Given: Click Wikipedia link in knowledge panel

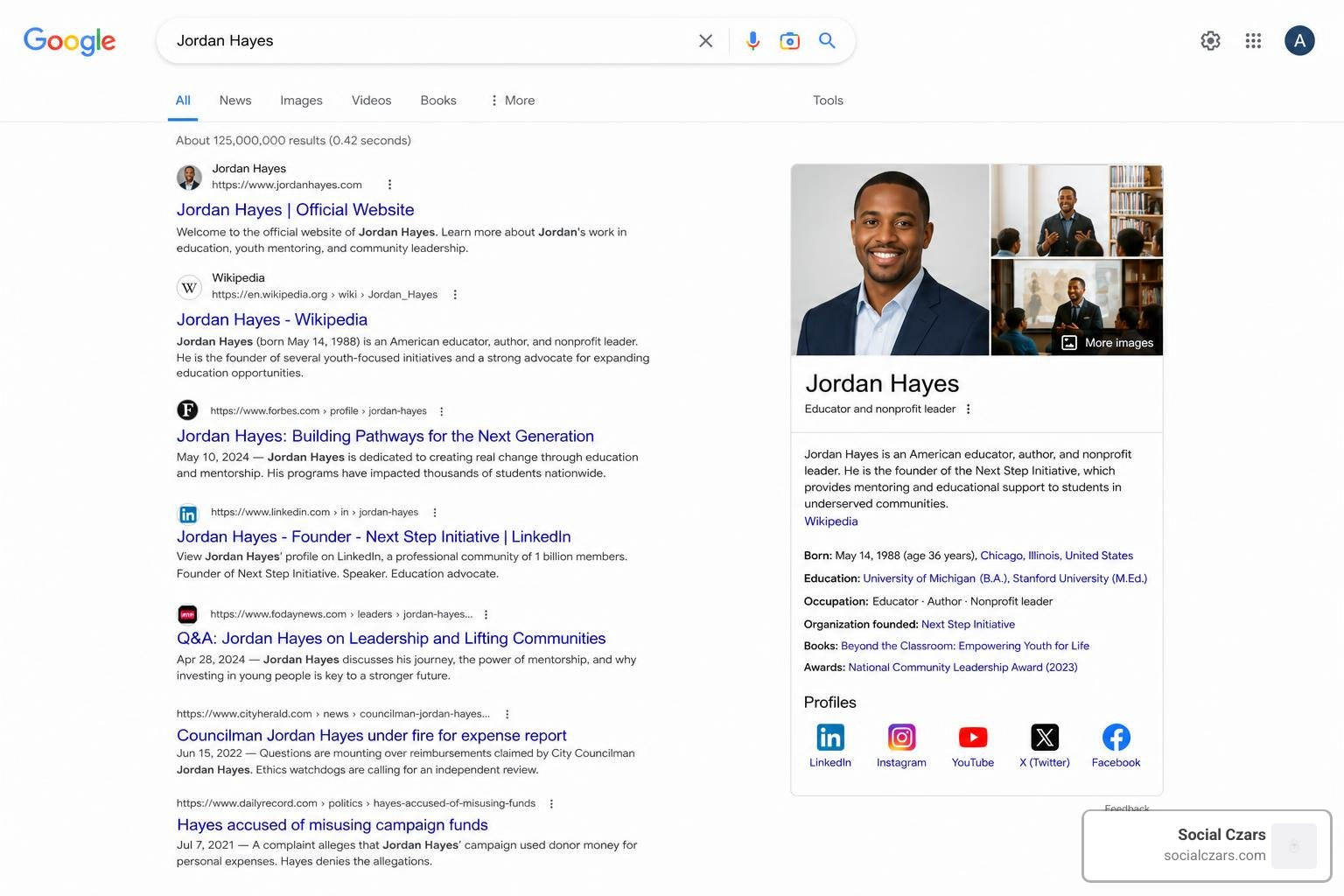Looking at the screenshot, I should click(x=830, y=521).
